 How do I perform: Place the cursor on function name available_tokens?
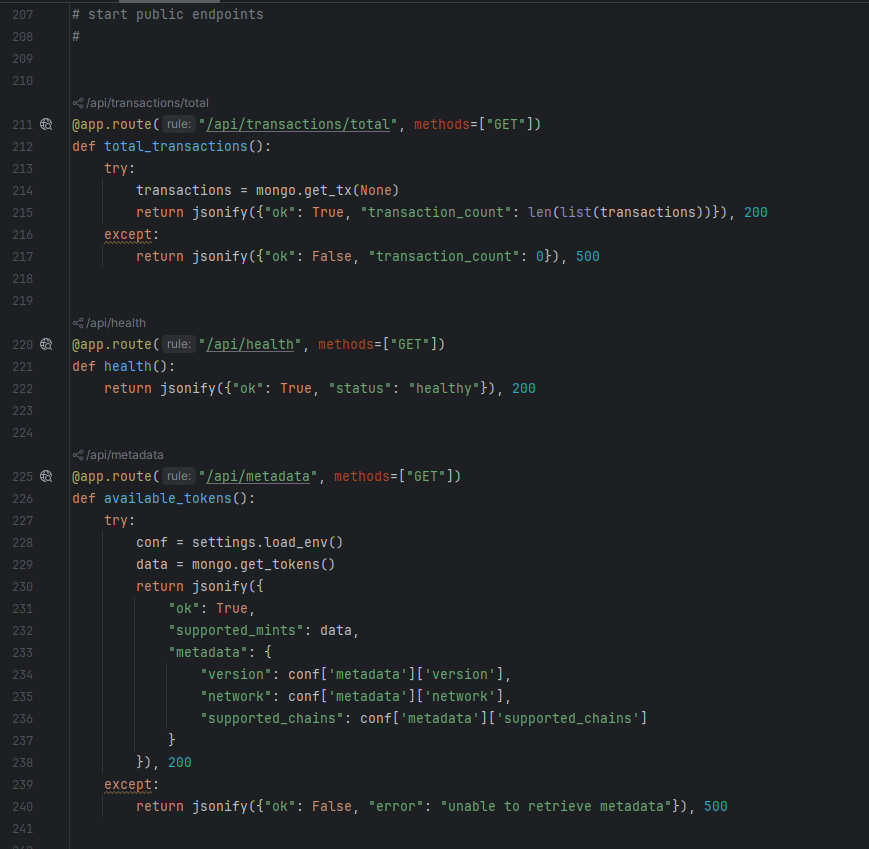point(168,498)
